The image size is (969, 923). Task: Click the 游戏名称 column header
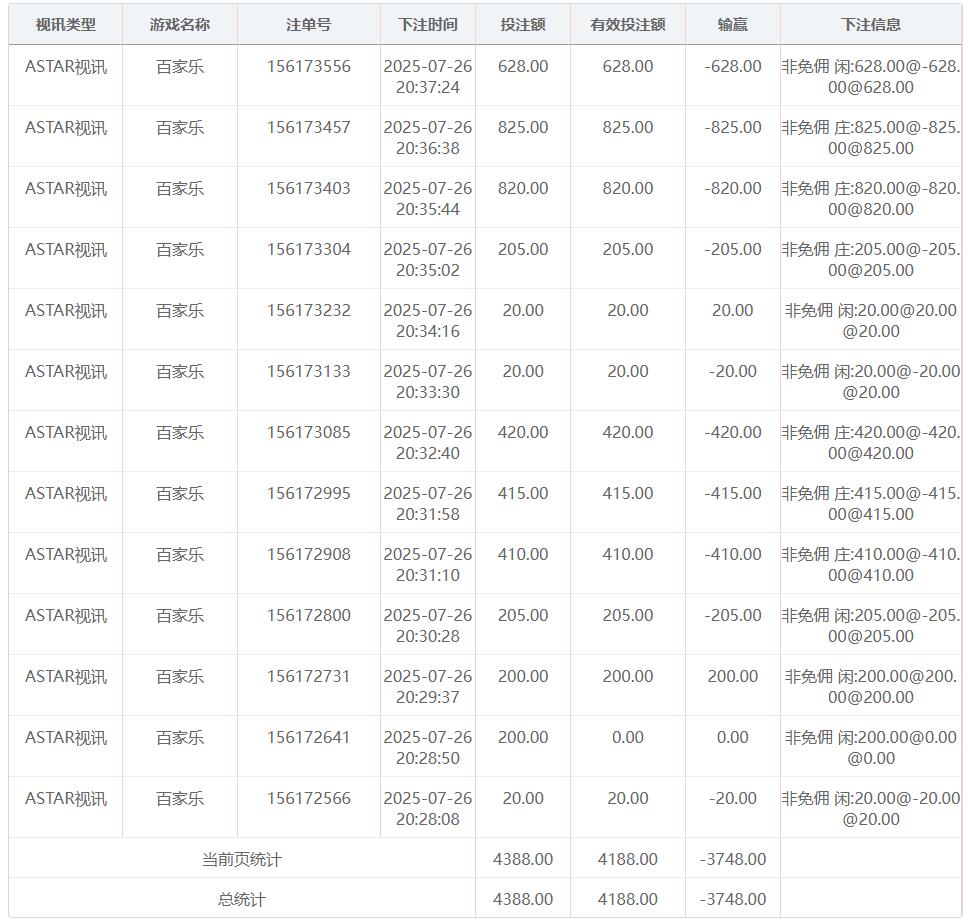180,24
